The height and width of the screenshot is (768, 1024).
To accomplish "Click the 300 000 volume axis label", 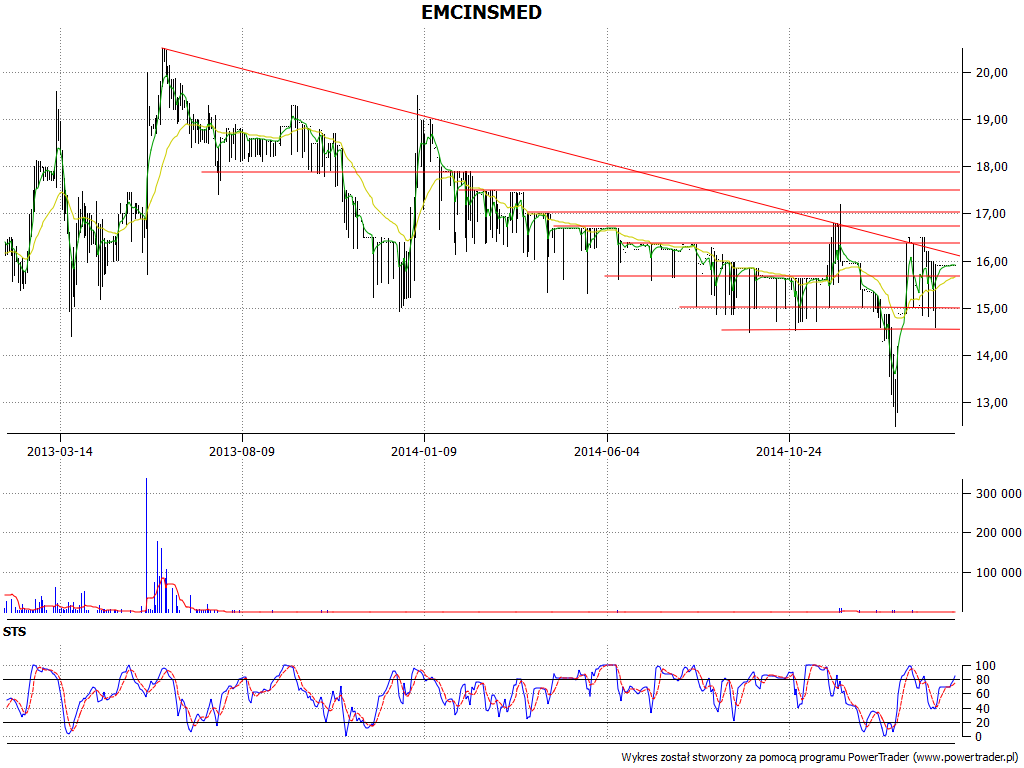I will [999, 494].
